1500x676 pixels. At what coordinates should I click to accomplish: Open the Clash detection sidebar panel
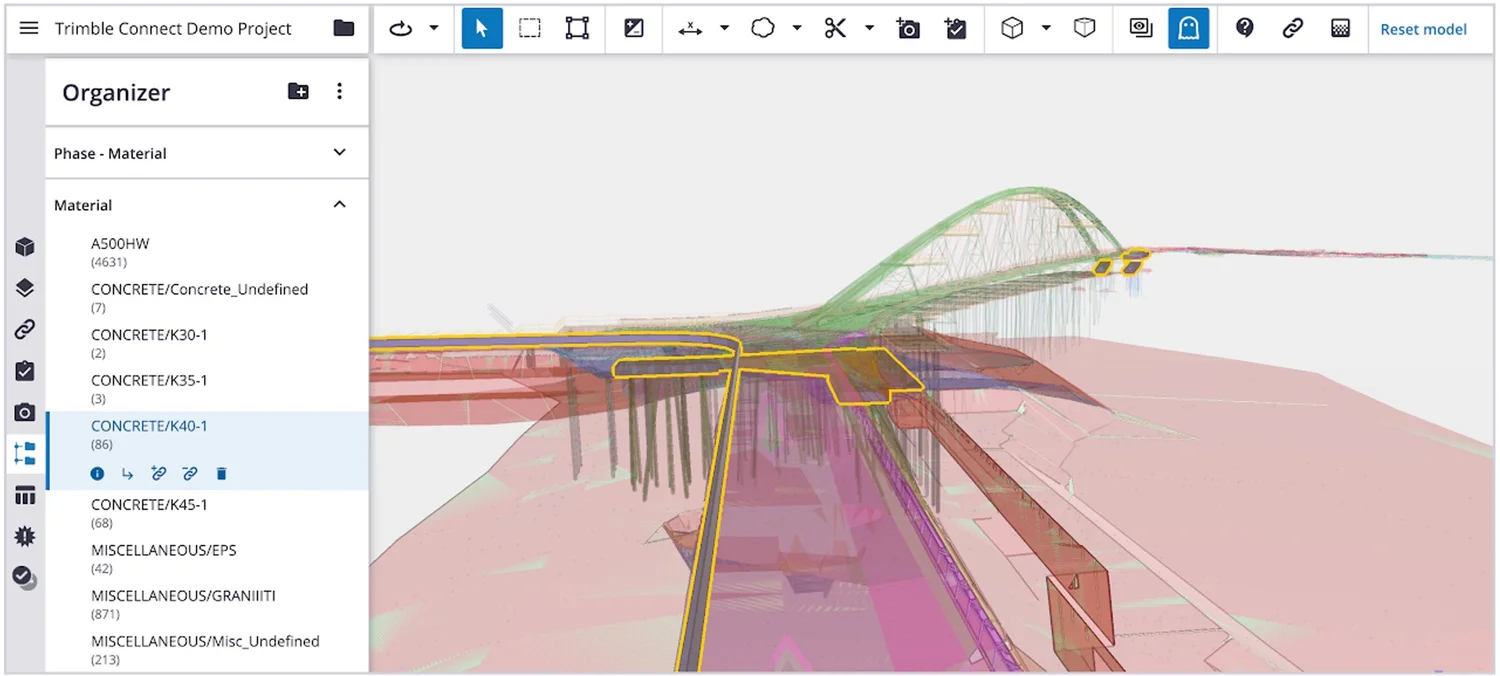[x=25, y=536]
